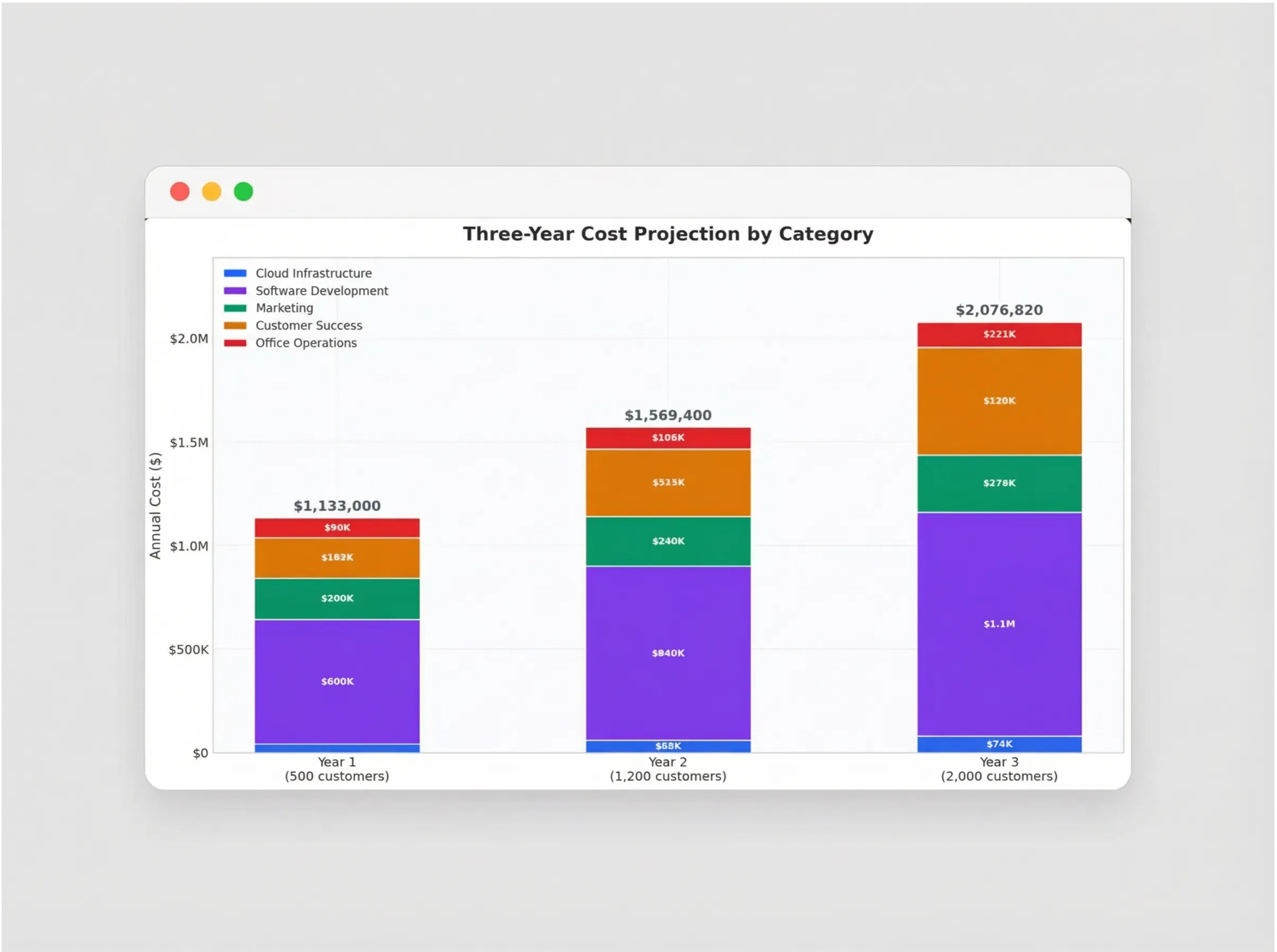Click the Year 1 $200K Marketing segment

(x=337, y=598)
